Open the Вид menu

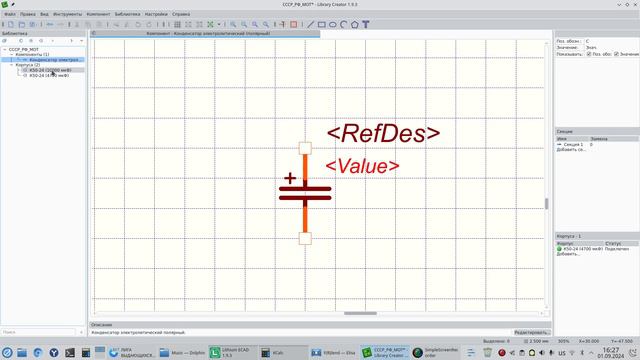point(44,14)
